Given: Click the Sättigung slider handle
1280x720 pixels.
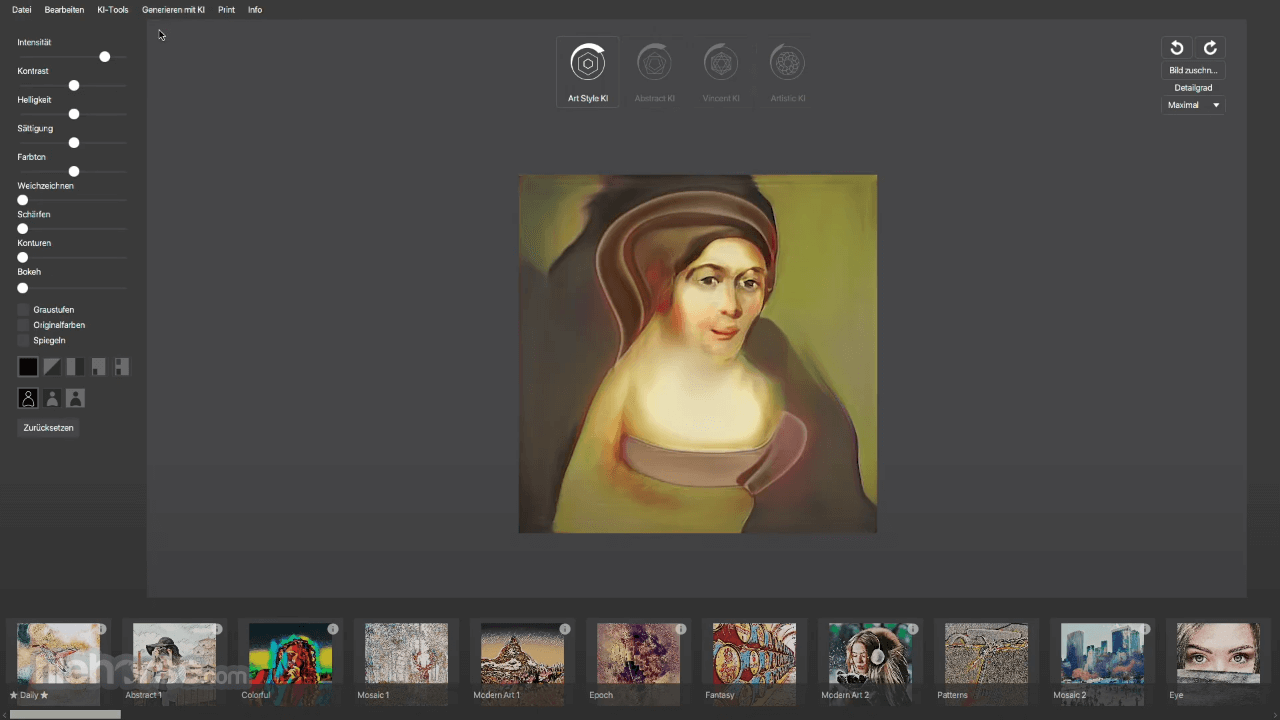Looking at the screenshot, I should [x=73, y=143].
